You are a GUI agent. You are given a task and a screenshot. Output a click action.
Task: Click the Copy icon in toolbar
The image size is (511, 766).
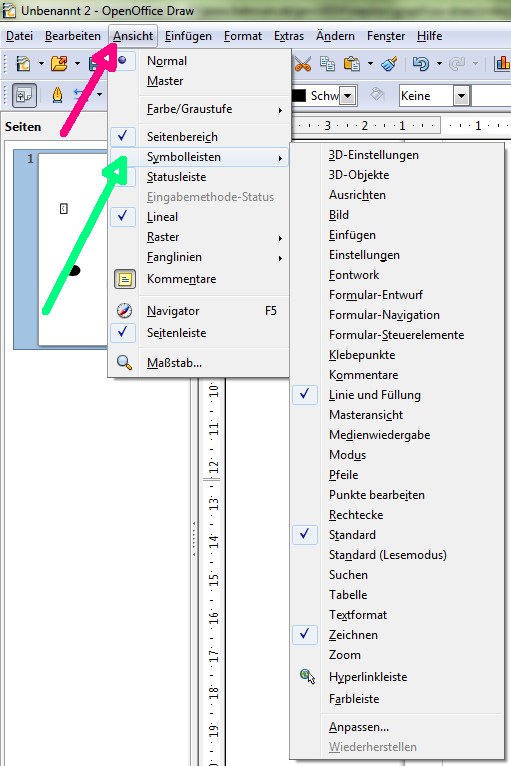pyautogui.click(x=327, y=64)
